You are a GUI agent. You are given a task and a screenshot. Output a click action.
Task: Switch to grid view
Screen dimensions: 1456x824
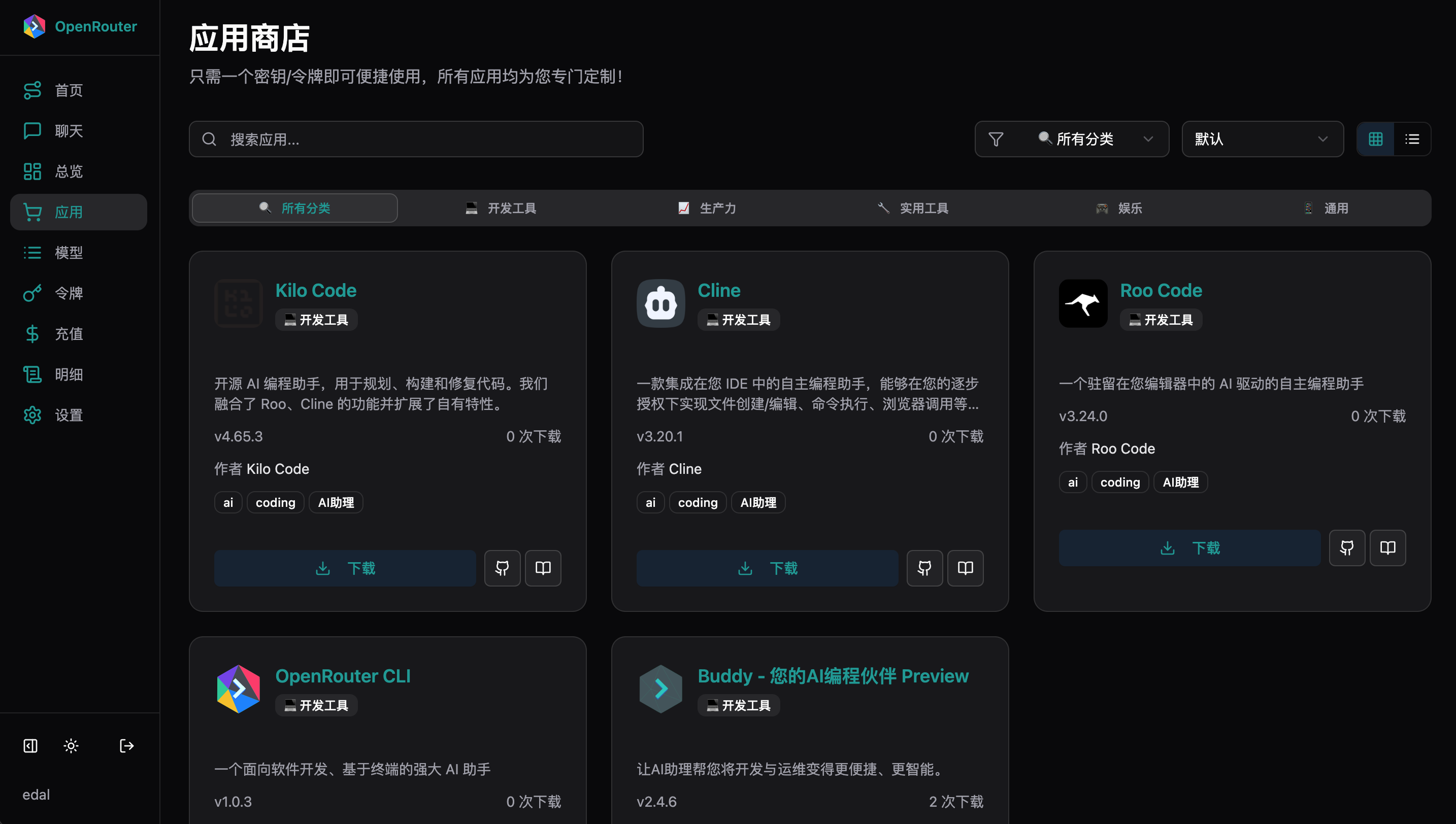(x=1376, y=139)
